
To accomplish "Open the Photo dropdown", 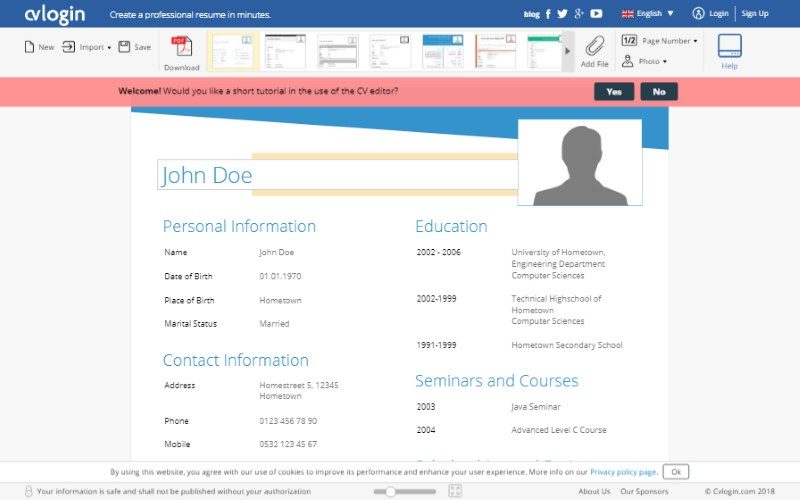I will point(644,61).
